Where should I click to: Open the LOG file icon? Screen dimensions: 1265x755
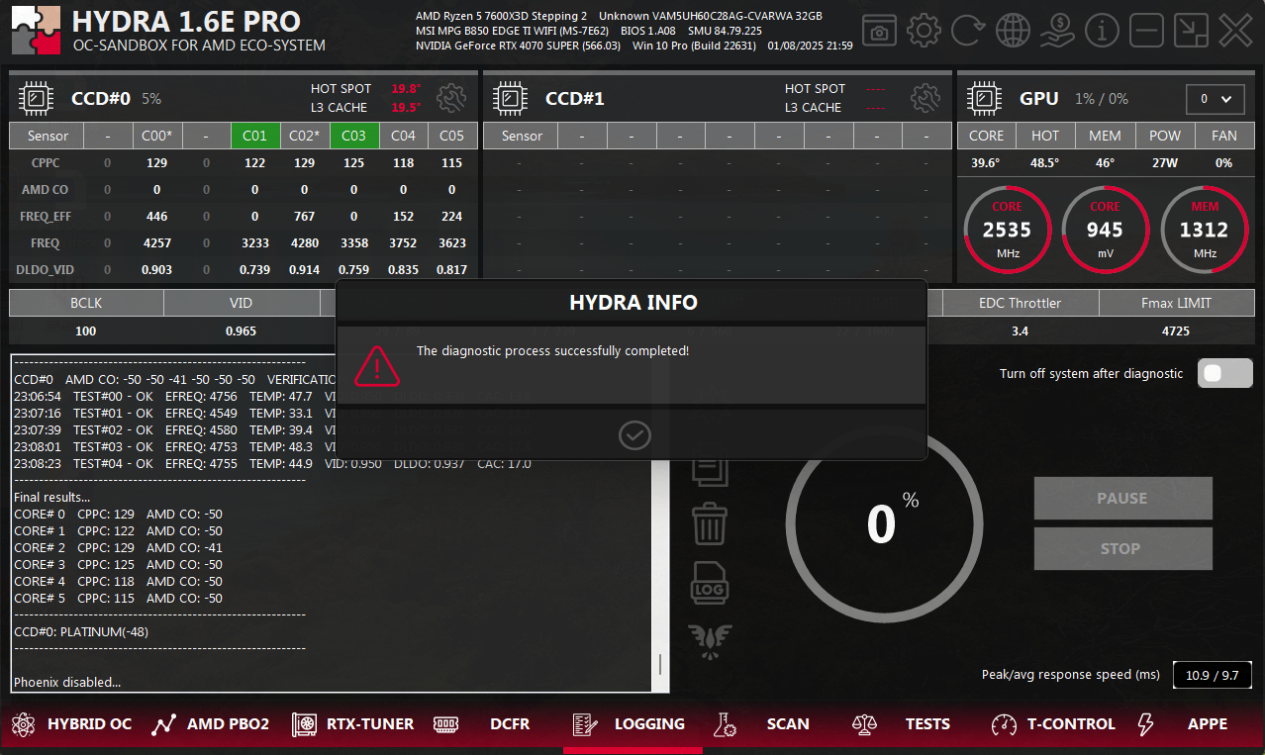(x=709, y=581)
